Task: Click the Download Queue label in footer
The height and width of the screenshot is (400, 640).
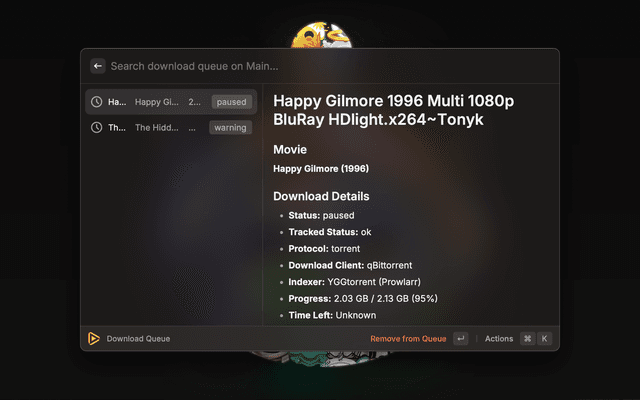Action: coord(138,339)
